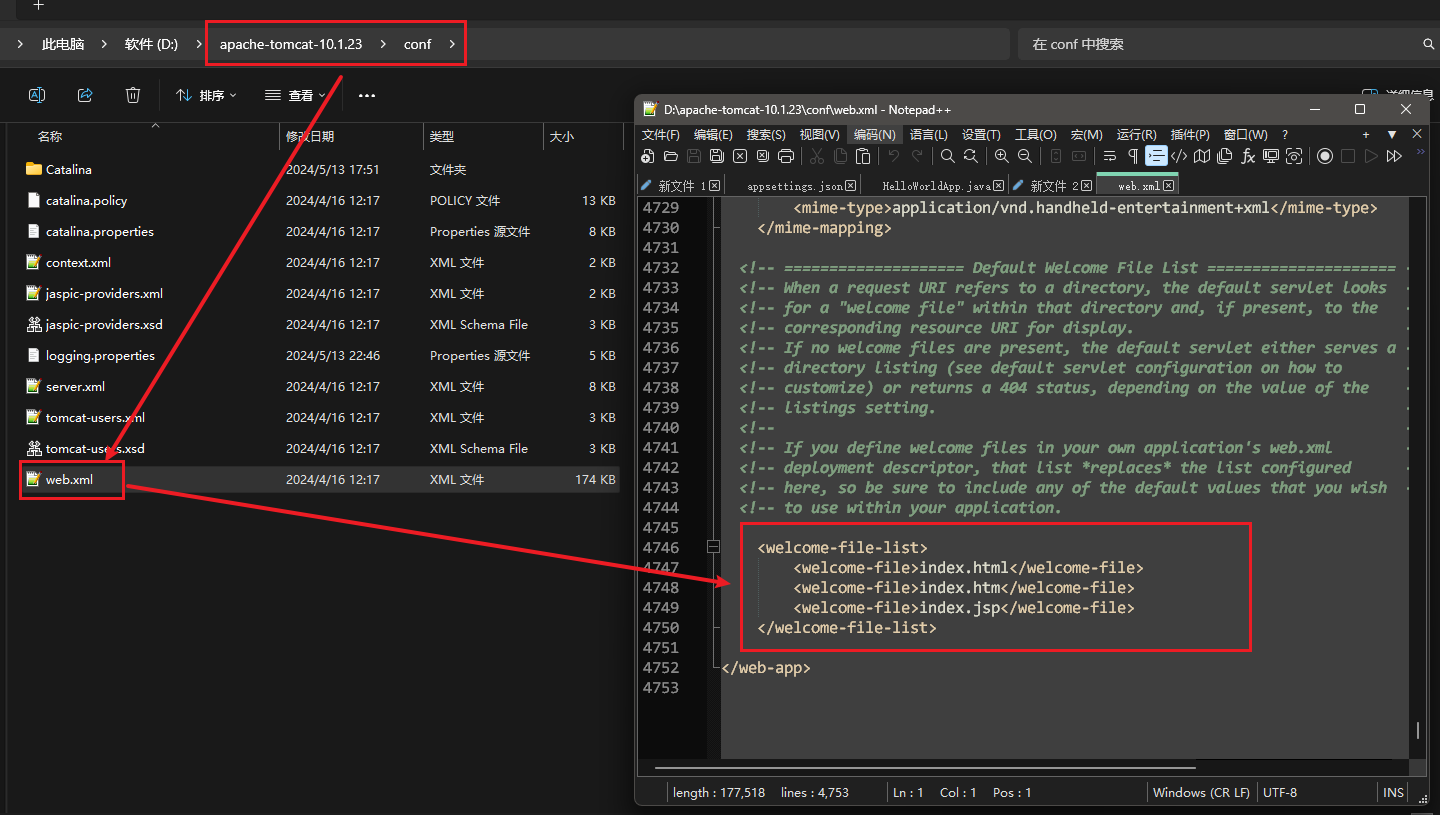
Task: Open the 编码(N) menu
Action: (x=875, y=135)
